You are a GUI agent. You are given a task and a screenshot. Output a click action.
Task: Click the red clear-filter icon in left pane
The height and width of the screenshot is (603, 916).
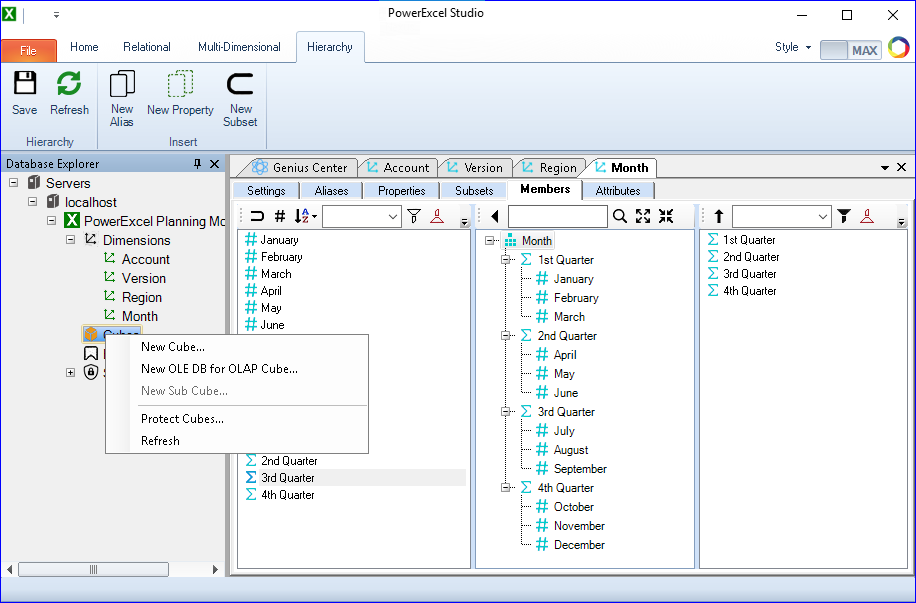click(437, 216)
